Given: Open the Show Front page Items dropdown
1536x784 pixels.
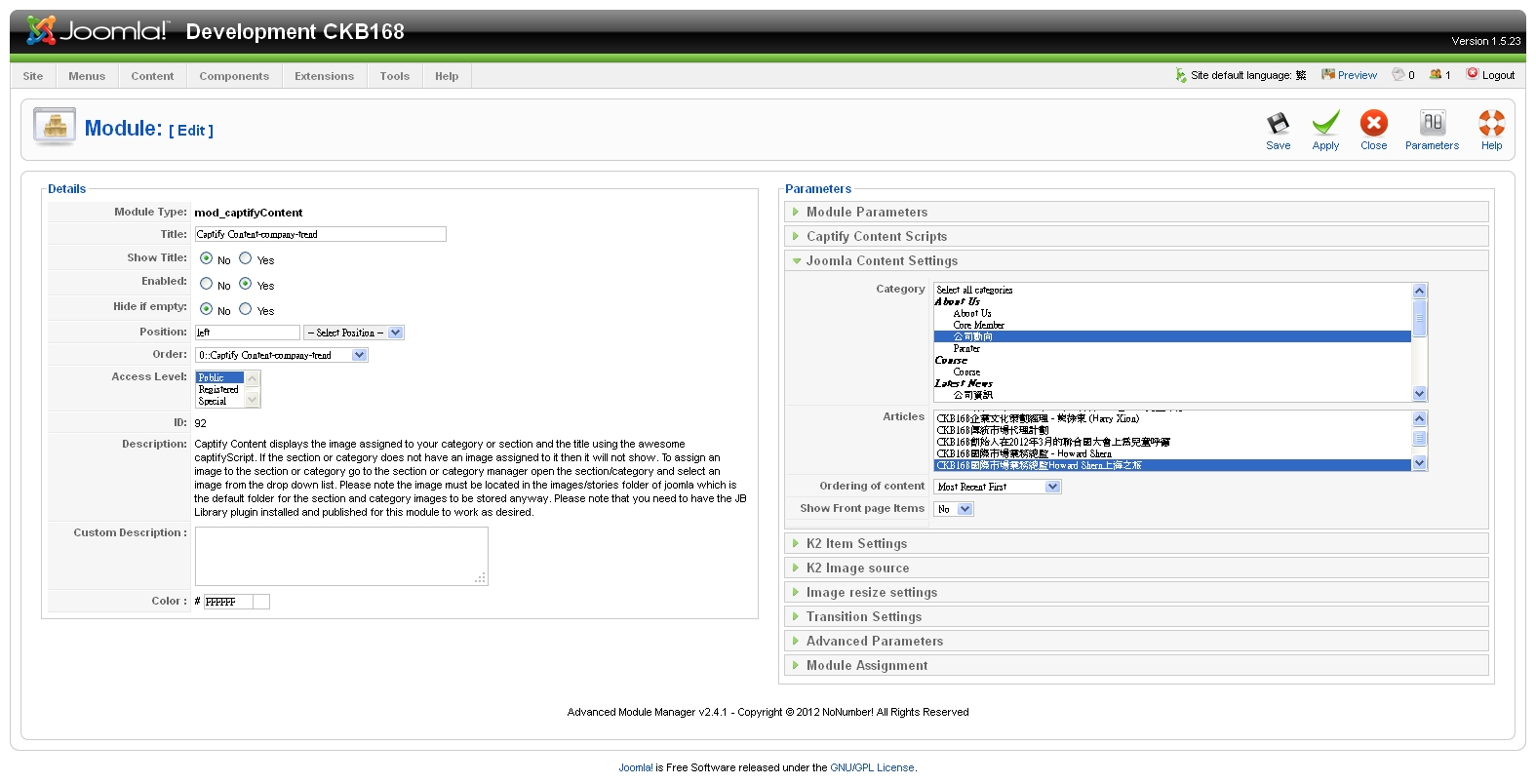Looking at the screenshot, I should (x=954, y=509).
